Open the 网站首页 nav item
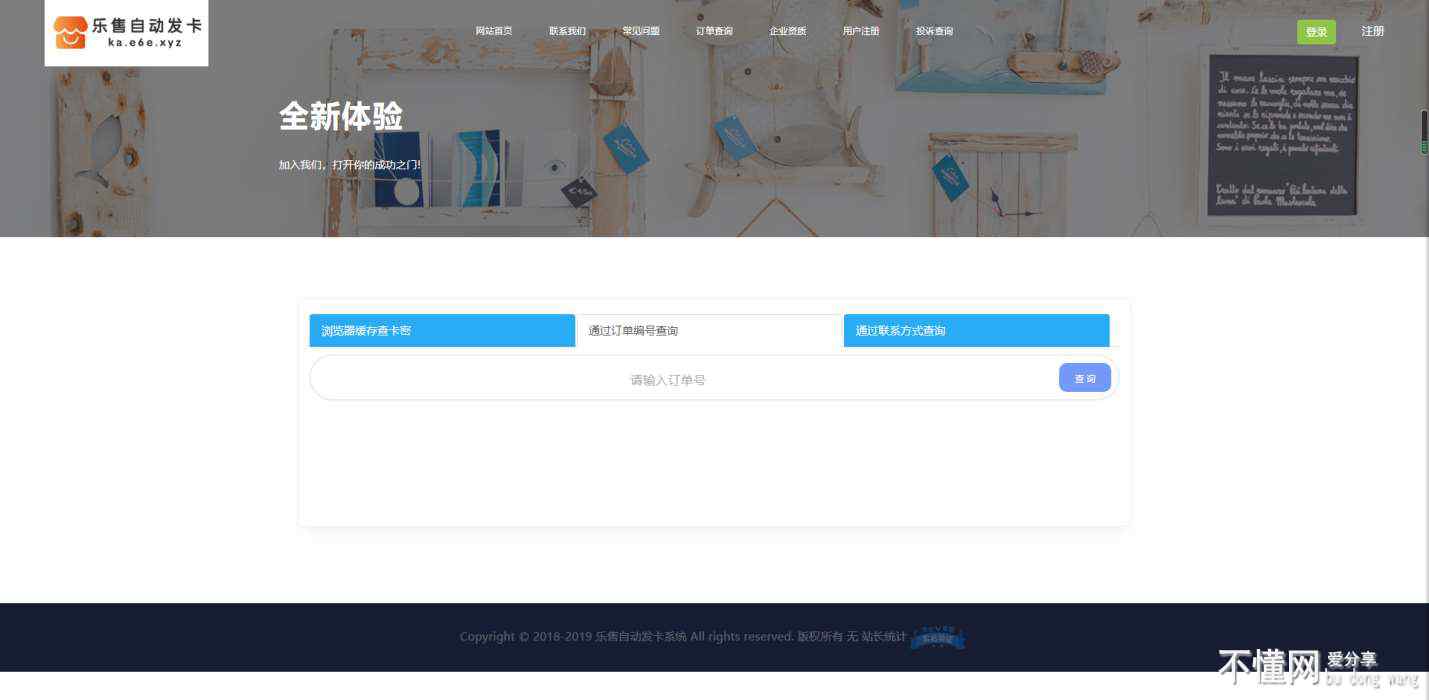Image resolution: width=1429 pixels, height=700 pixels. [493, 31]
